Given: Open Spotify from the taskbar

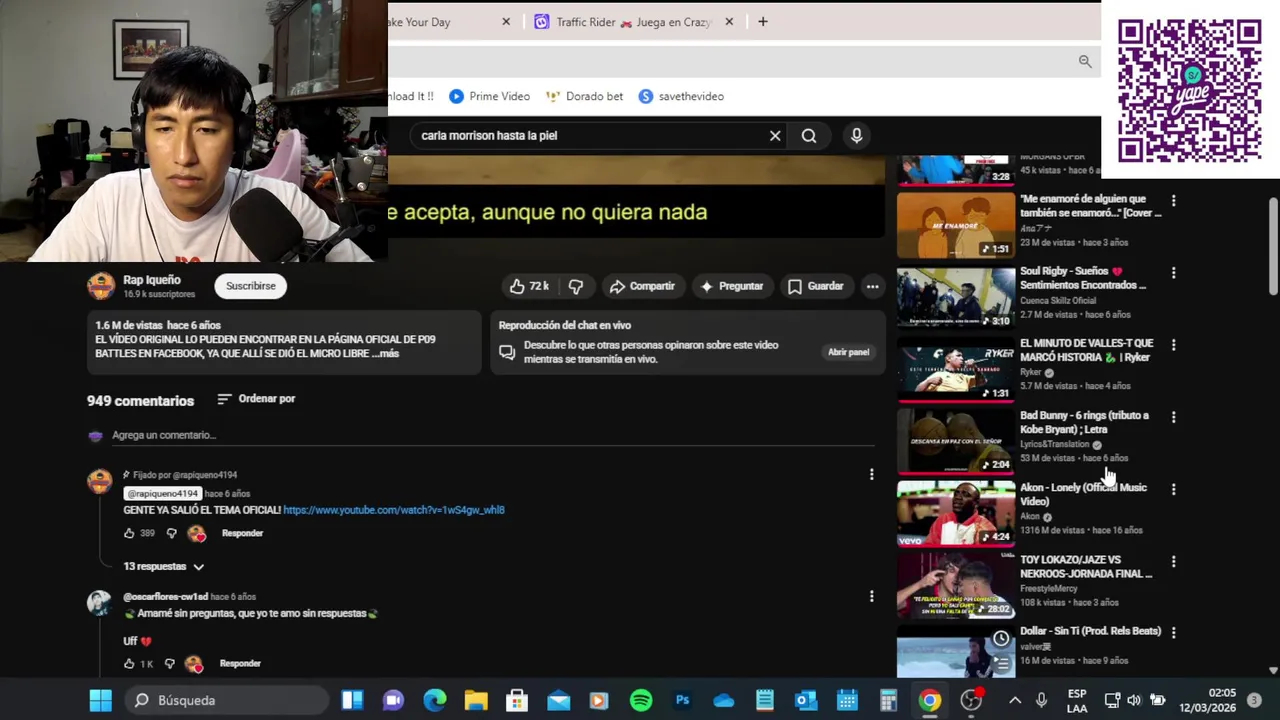Looking at the screenshot, I should click(x=641, y=701).
